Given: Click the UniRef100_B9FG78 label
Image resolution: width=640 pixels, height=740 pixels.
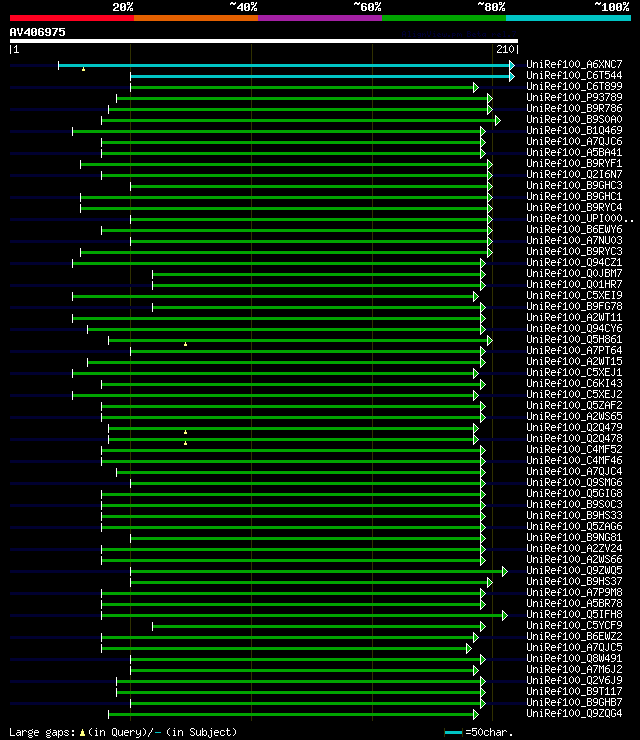Looking at the screenshot, I should click(574, 306).
